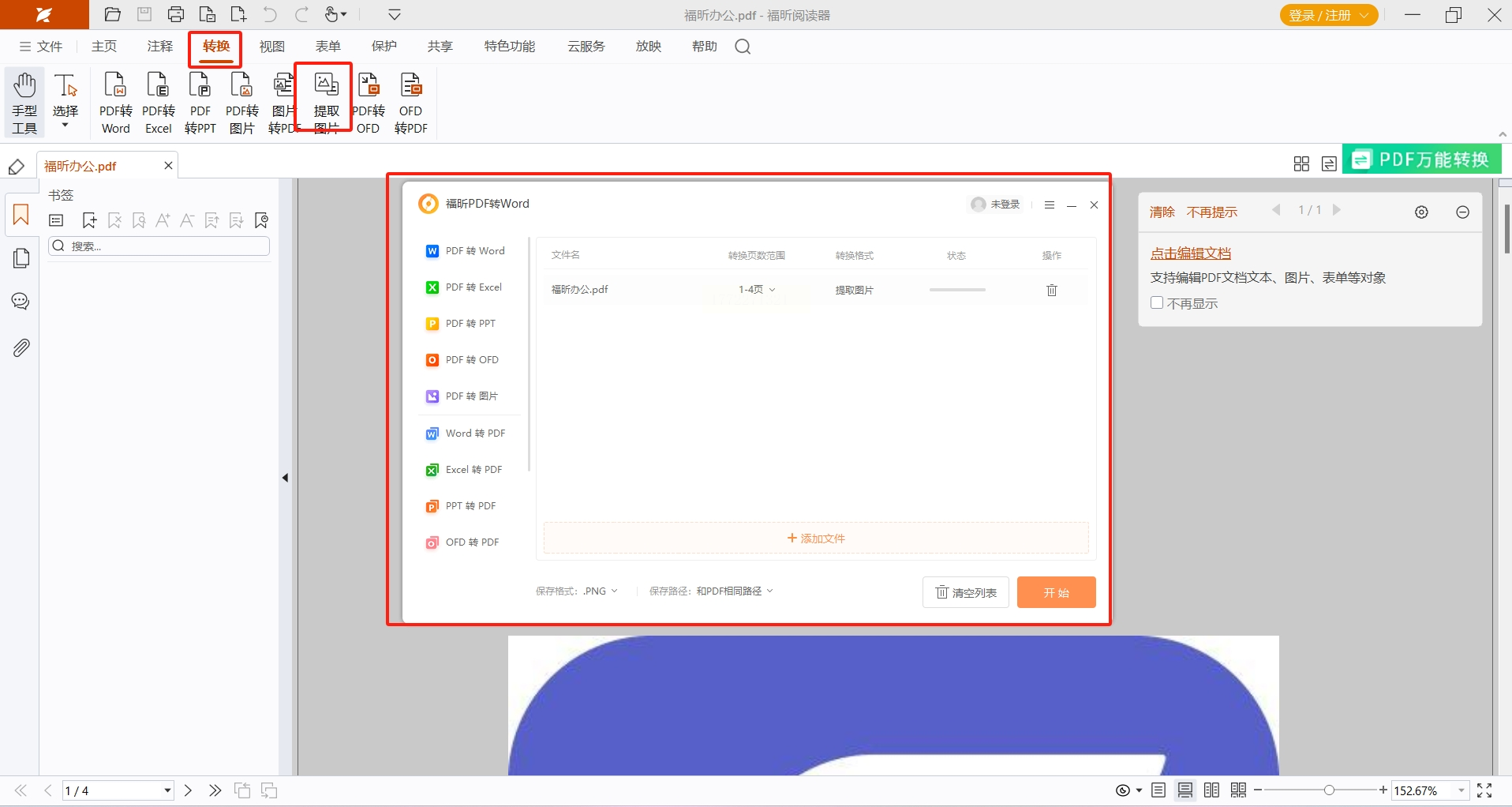Adjust the zoom level slider handle
The height and width of the screenshot is (807, 1512).
point(1329,790)
